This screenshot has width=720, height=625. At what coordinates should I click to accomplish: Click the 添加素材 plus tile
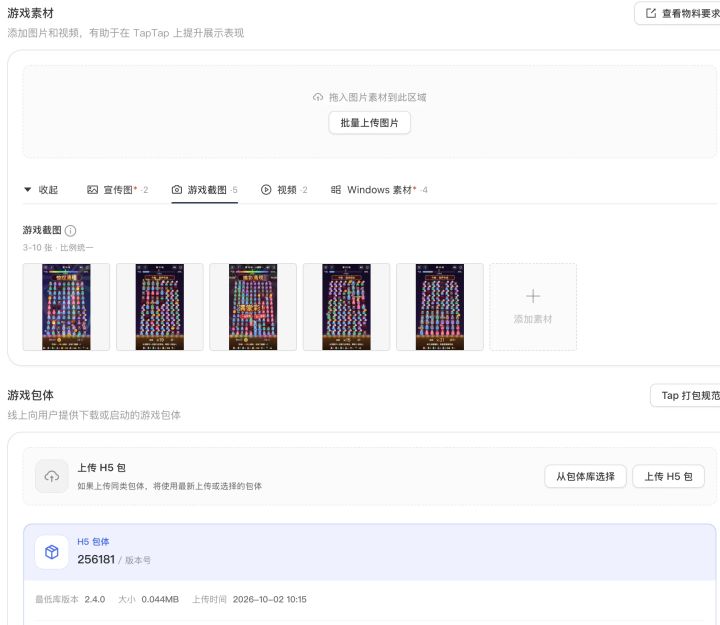[x=533, y=307]
